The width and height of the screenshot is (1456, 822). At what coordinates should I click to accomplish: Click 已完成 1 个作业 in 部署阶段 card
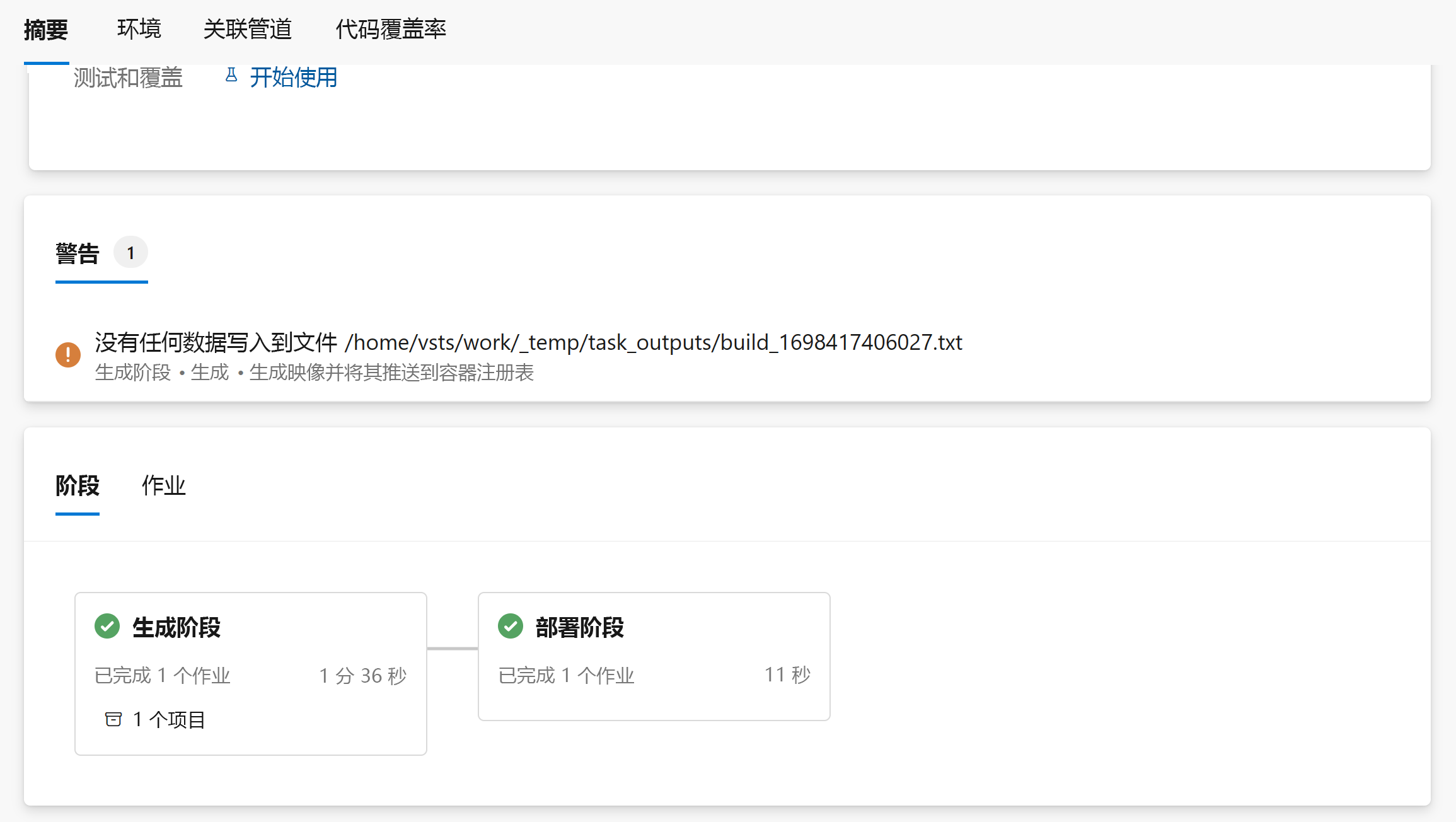(566, 675)
